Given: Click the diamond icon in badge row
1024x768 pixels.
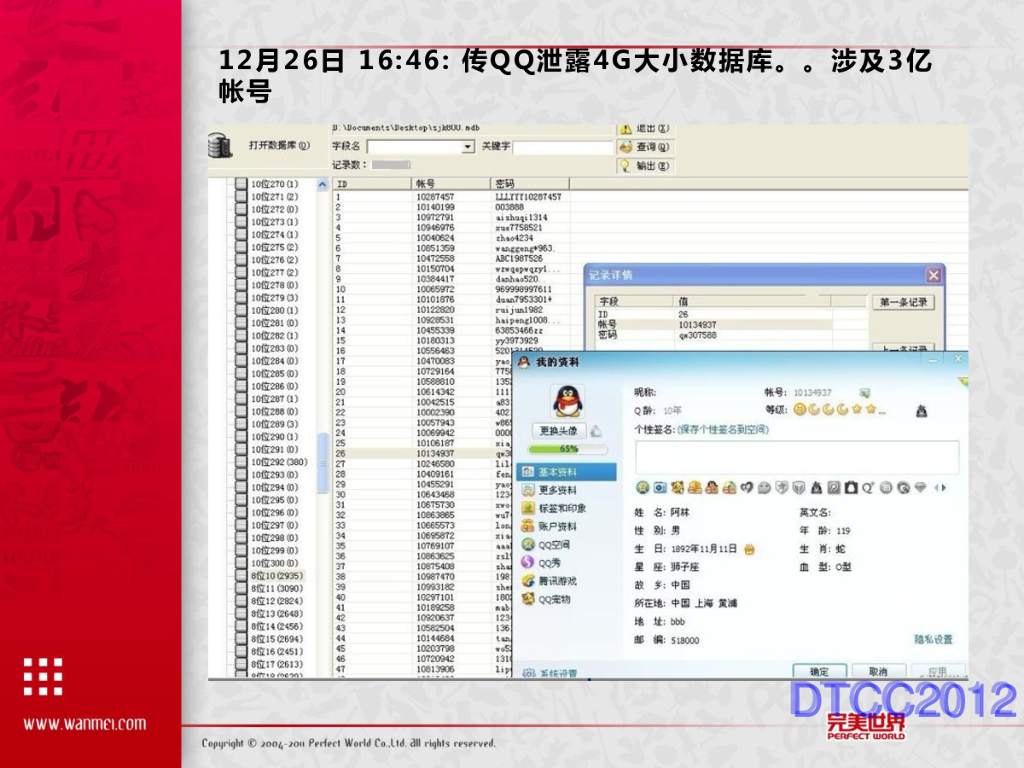Looking at the screenshot, I should 920,487.
